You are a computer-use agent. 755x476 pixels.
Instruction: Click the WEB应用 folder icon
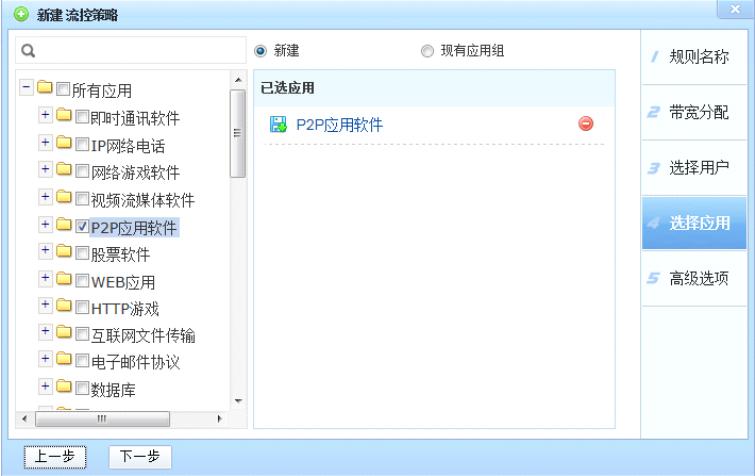(x=64, y=278)
